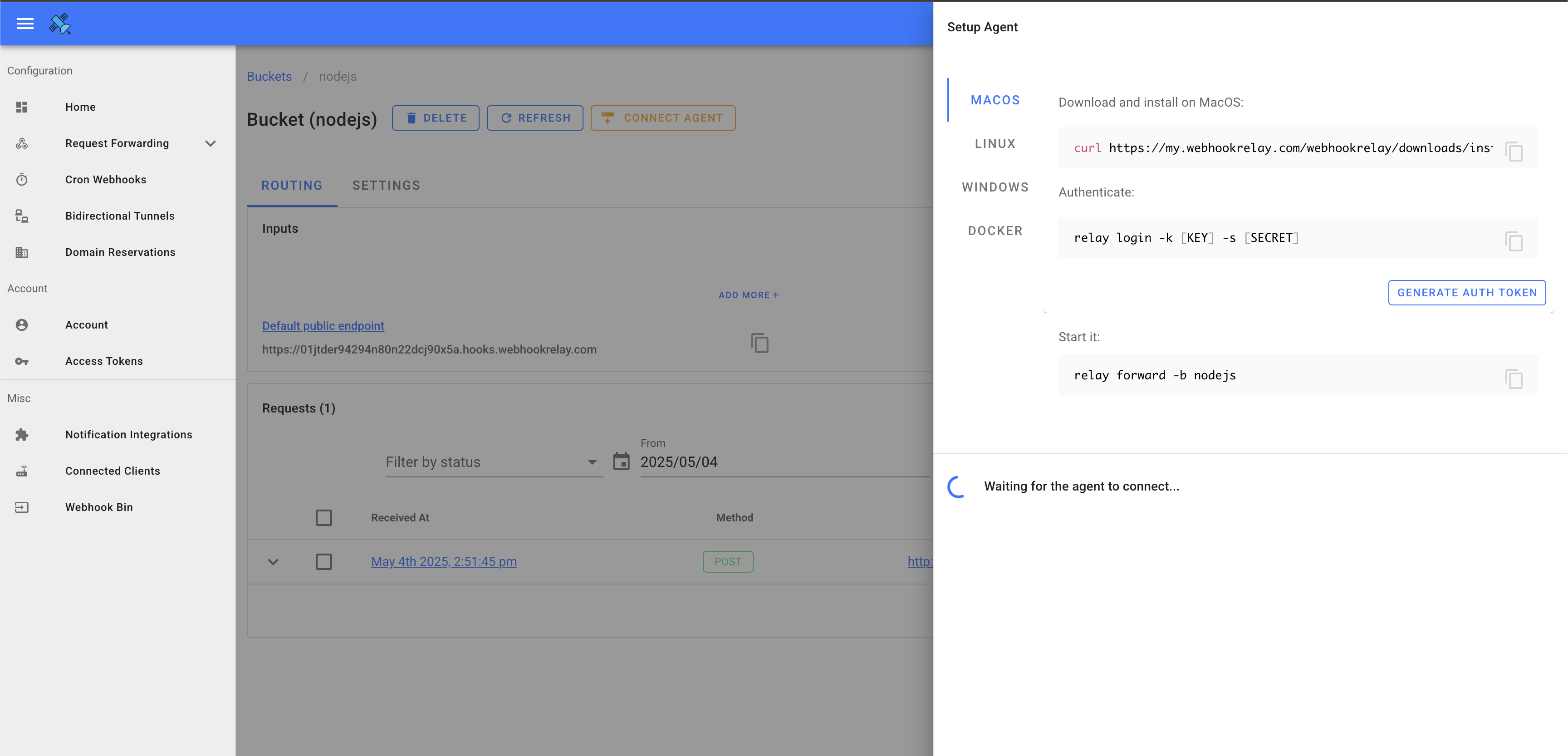The image size is (1568, 756).
Task: Open the hamburger navigation menu
Action: coord(25,24)
